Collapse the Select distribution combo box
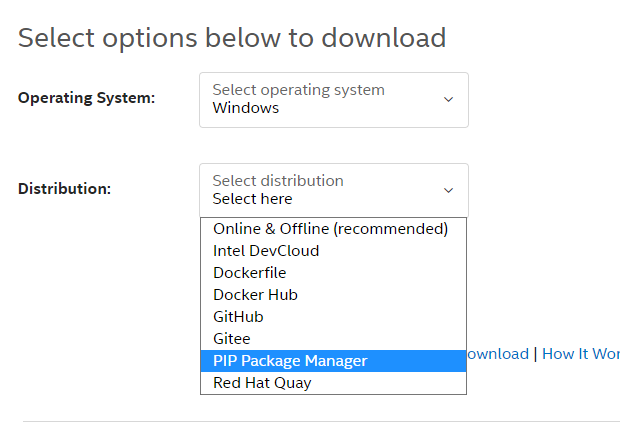Image resolution: width=620 pixels, height=442 pixels. pyautogui.click(x=333, y=190)
